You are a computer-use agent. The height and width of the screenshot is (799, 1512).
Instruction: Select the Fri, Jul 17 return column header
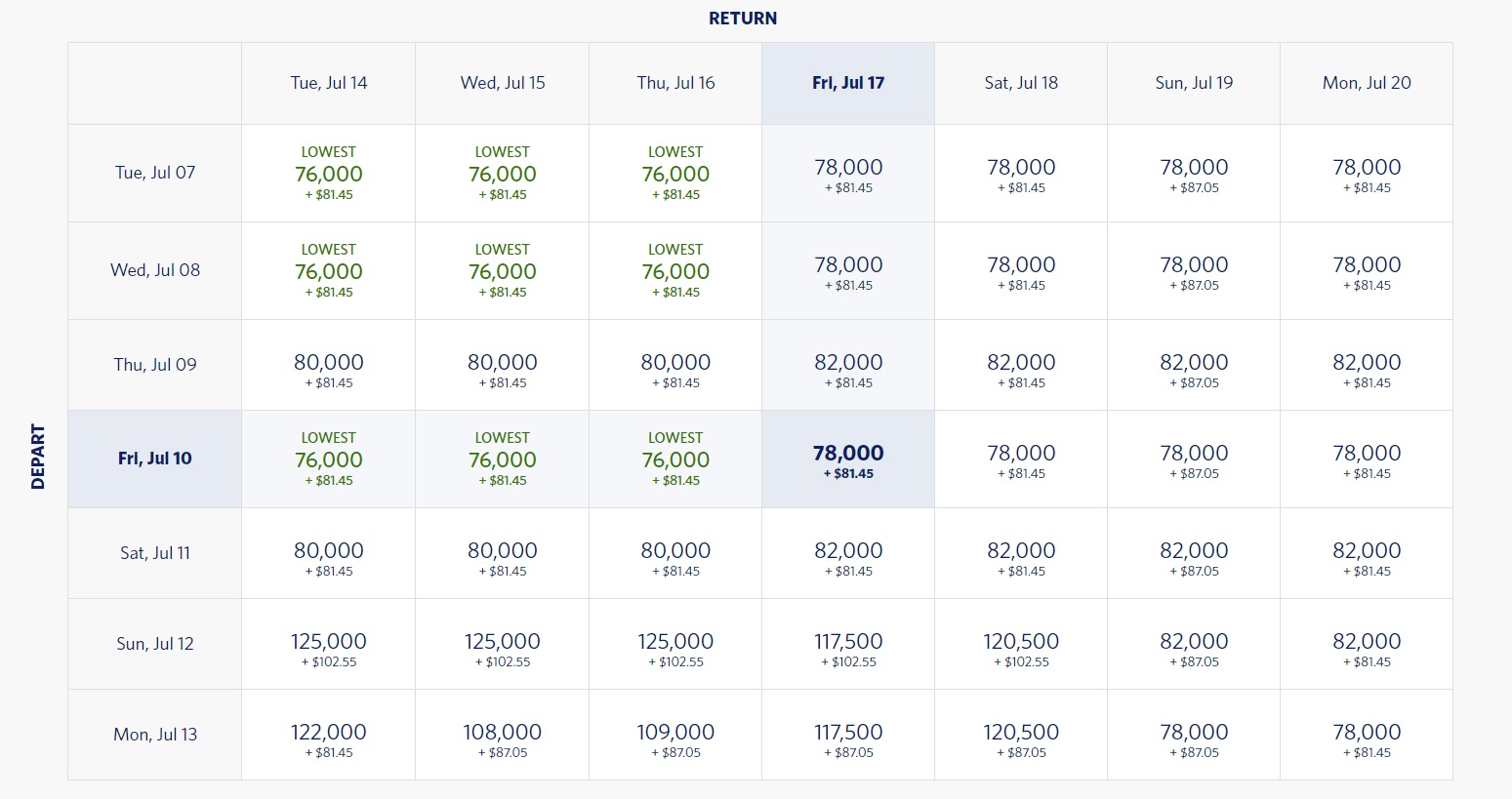(x=848, y=83)
